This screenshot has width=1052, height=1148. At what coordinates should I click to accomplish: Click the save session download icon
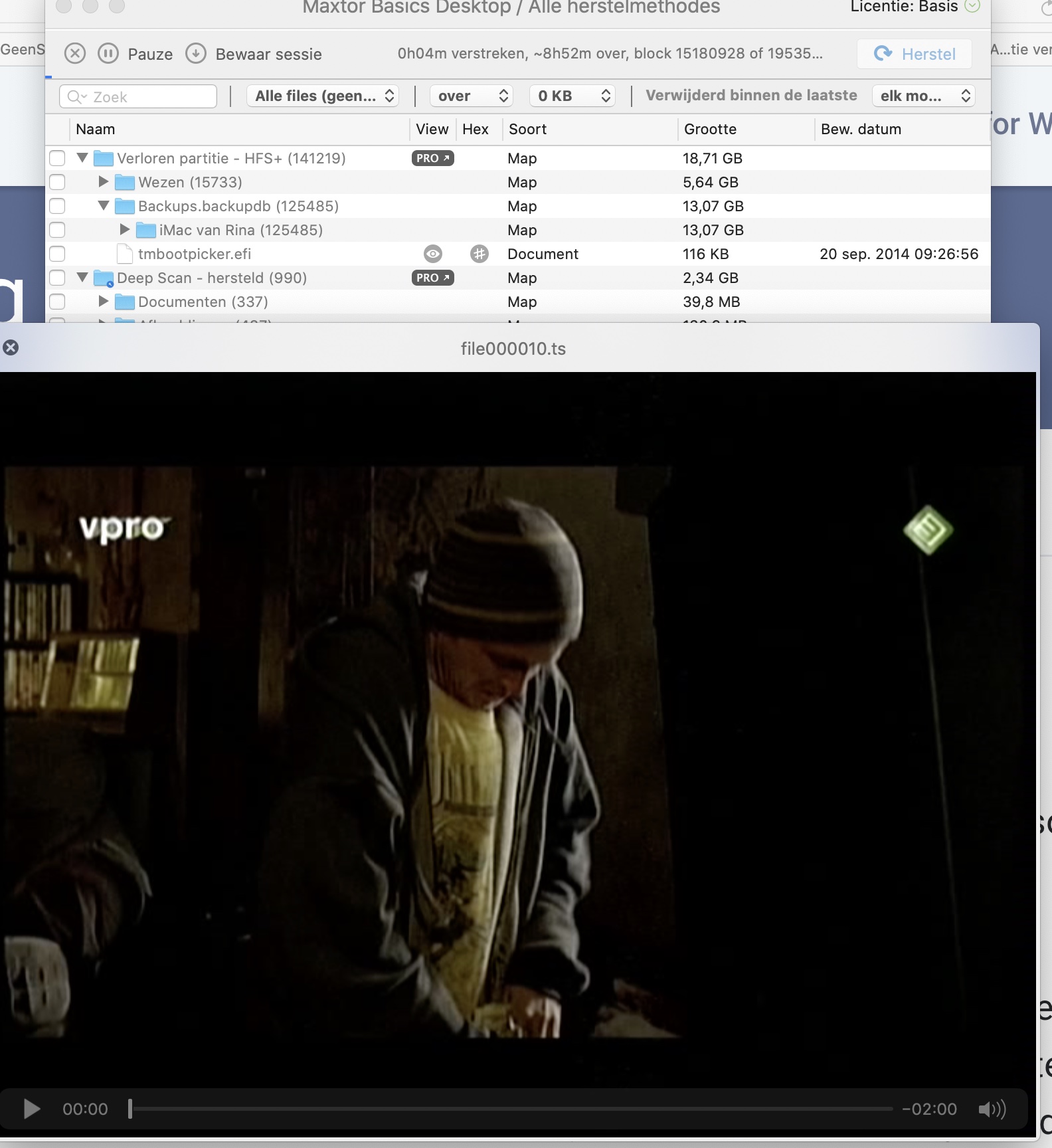coord(196,53)
